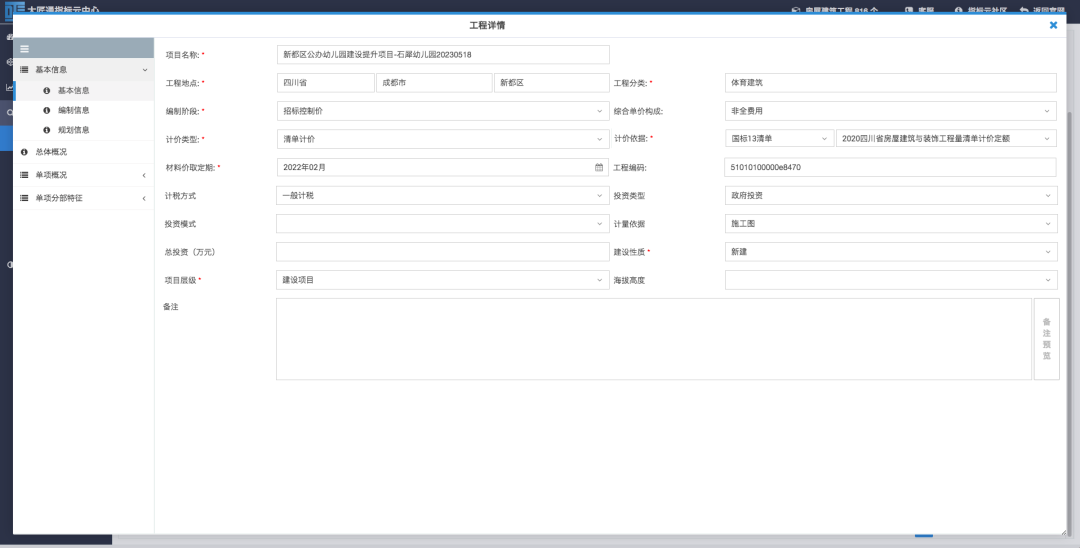Open the empty 投资模式 dropdown

click(442, 224)
